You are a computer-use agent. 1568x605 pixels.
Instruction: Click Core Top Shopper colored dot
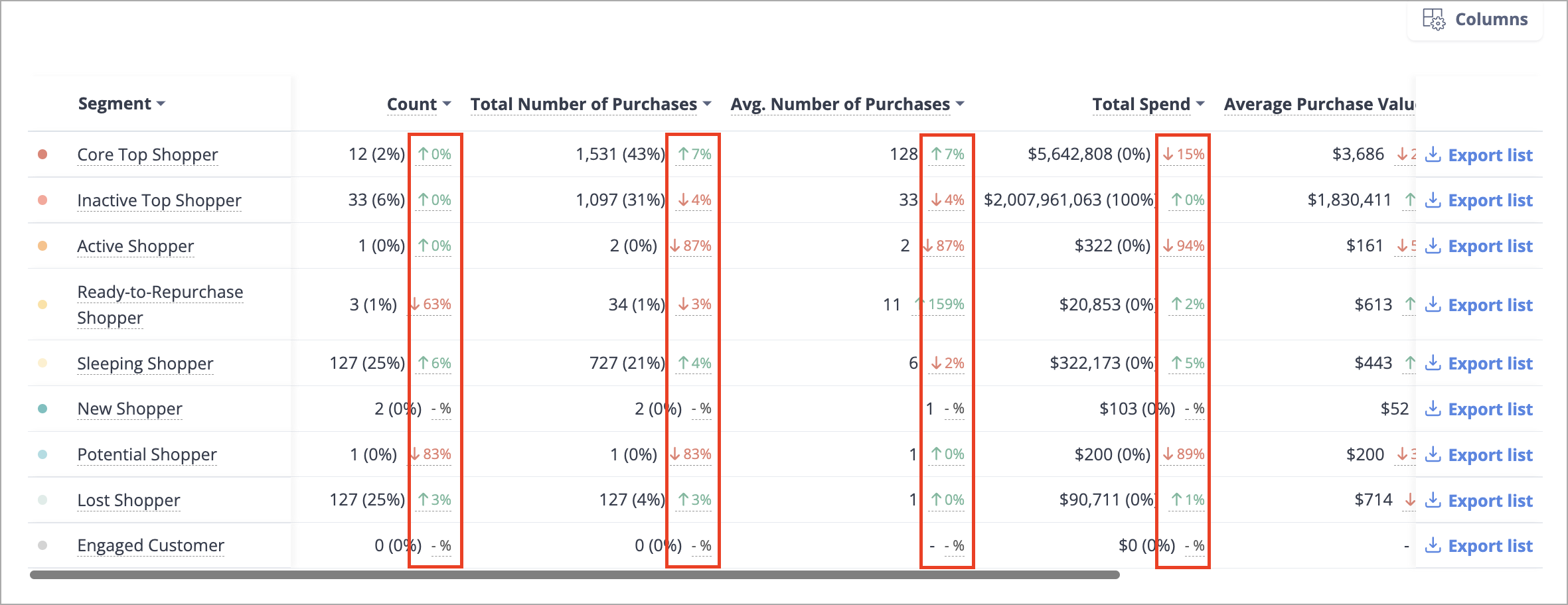[42, 155]
